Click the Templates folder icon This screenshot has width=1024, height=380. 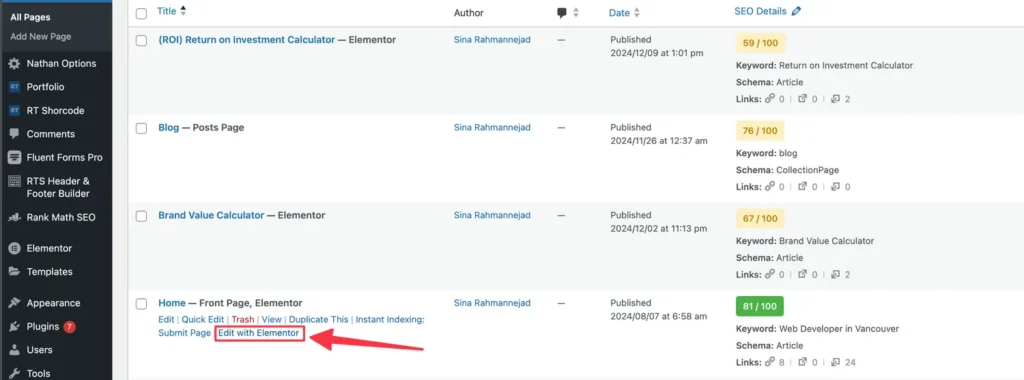point(14,272)
